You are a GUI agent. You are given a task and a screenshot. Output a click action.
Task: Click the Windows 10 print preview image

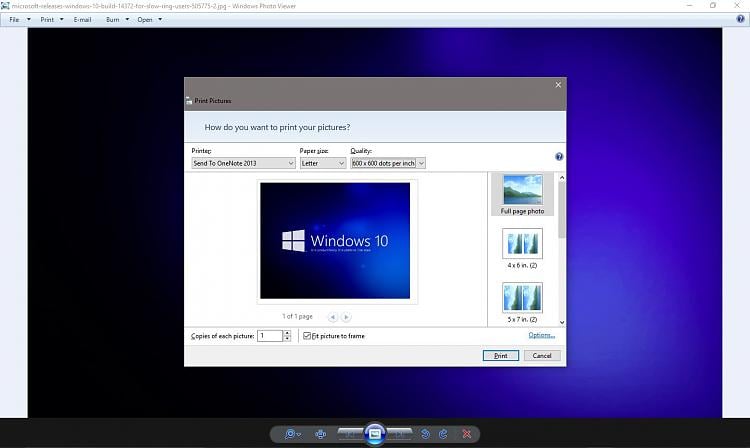(x=335, y=240)
